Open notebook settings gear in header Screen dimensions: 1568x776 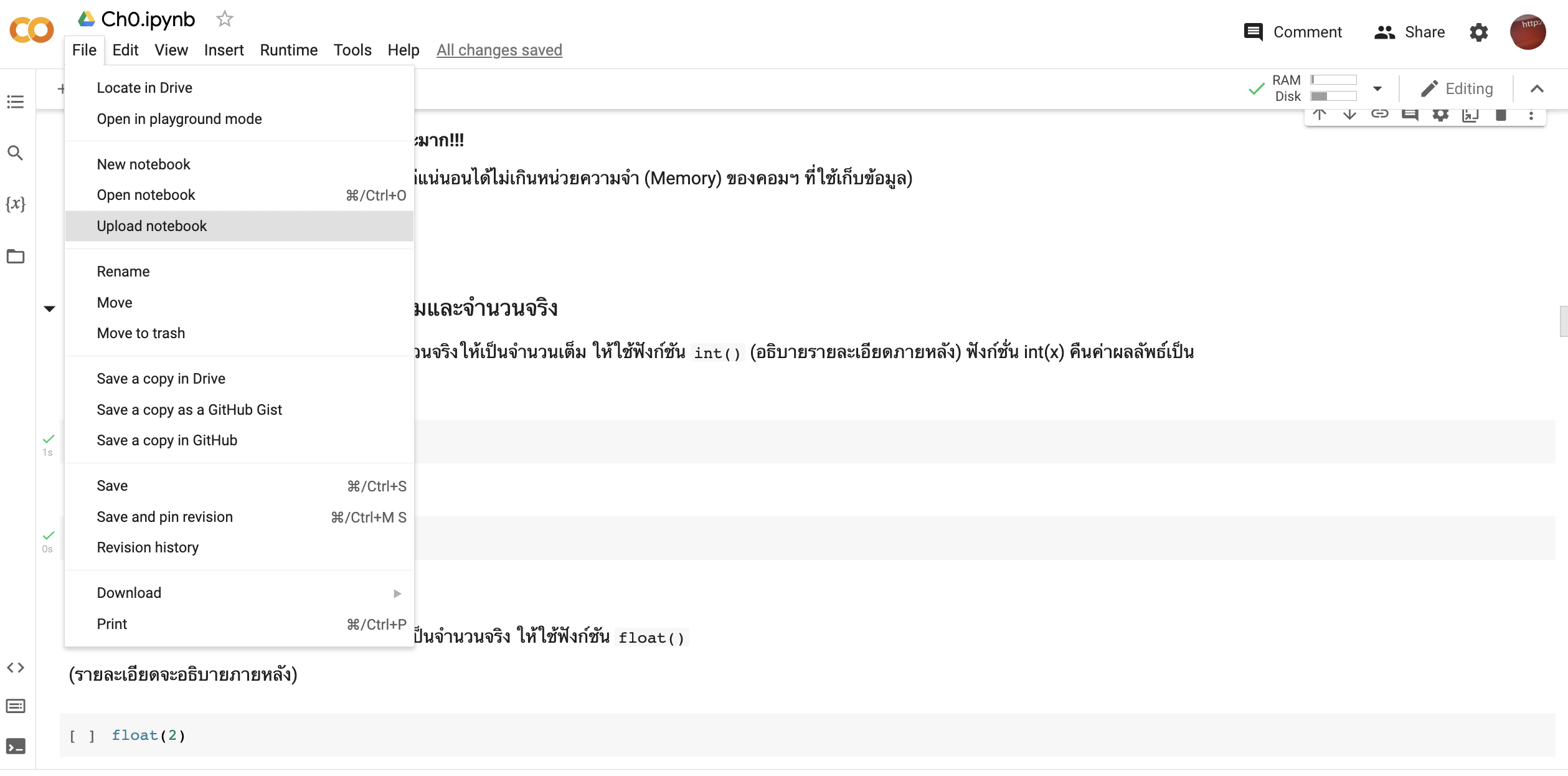click(x=1479, y=32)
